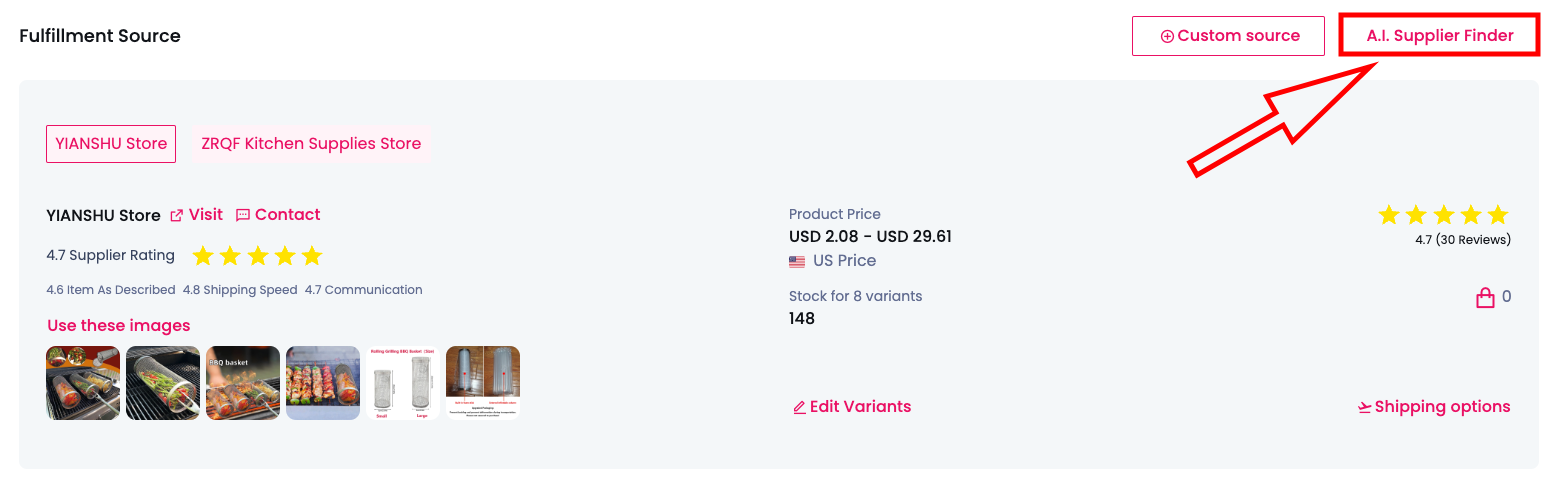
Task: Click the Custom source button
Action: pos(1228,36)
